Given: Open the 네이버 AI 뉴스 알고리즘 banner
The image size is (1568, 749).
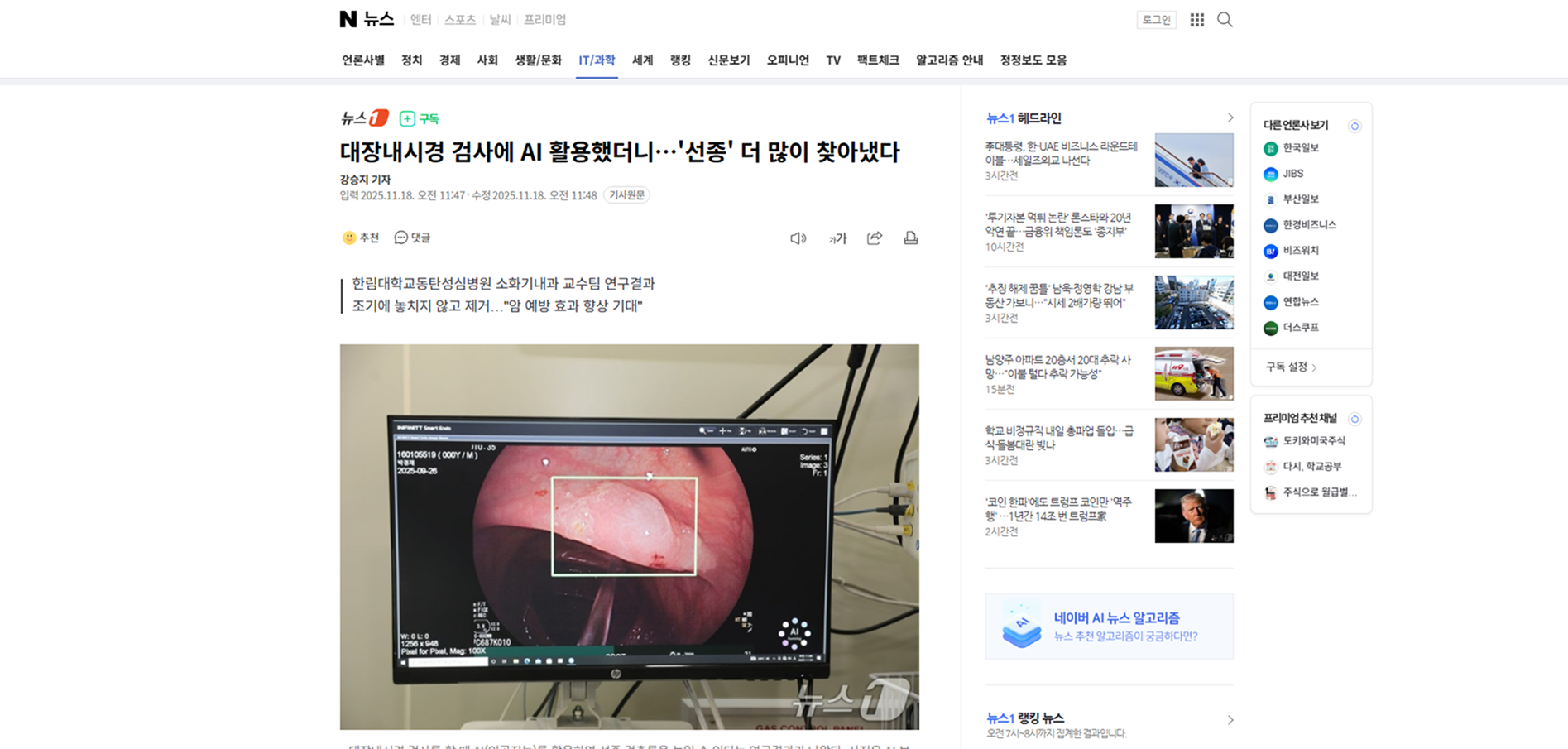Looking at the screenshot, I should point(1109,627).
